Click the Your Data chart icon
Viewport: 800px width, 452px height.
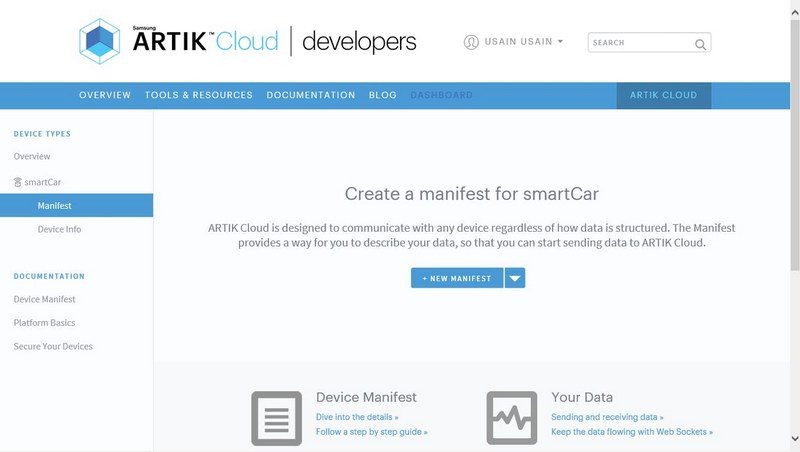[512, 418]
